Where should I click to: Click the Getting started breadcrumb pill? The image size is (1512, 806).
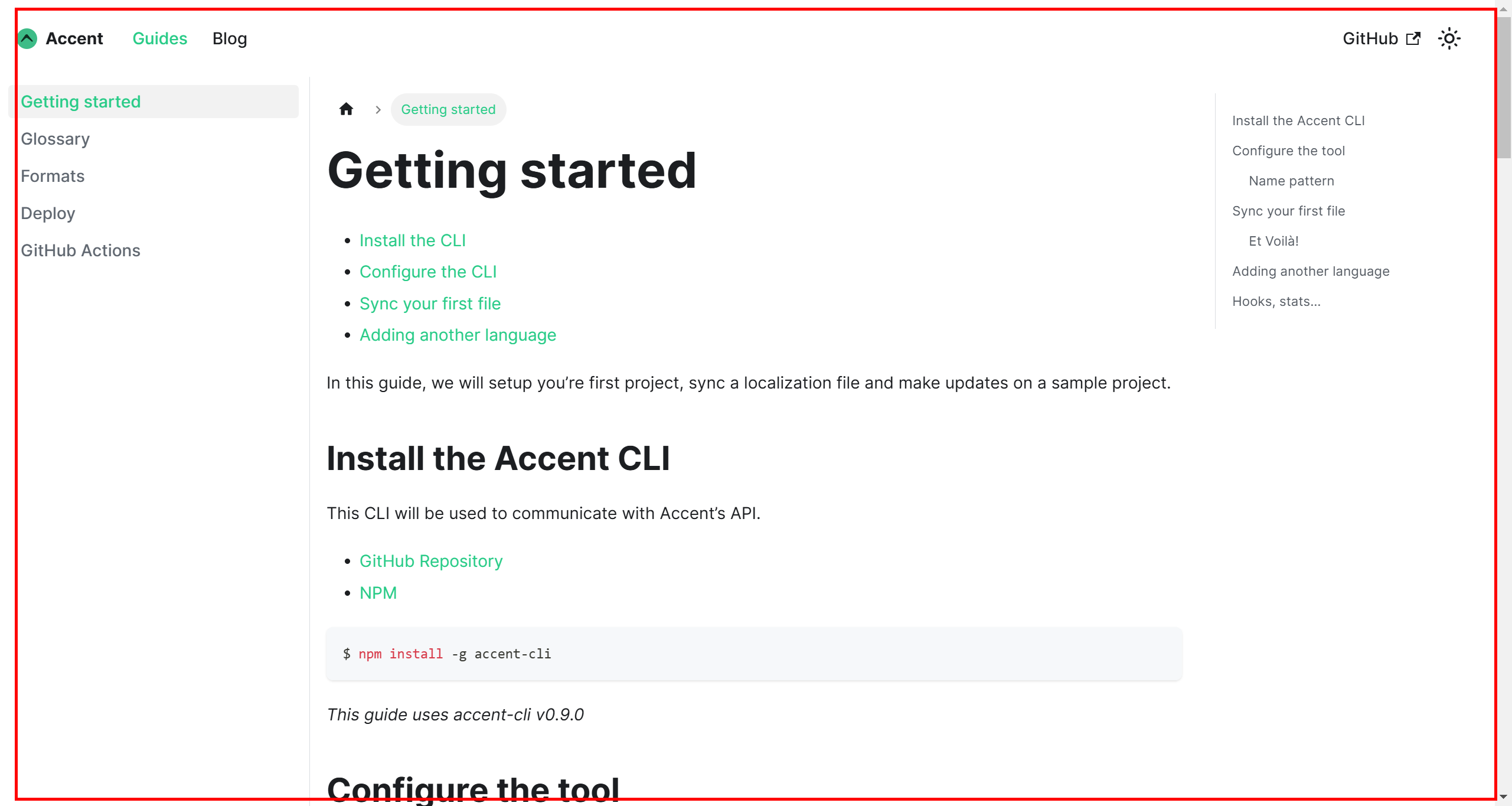(448, 110)
